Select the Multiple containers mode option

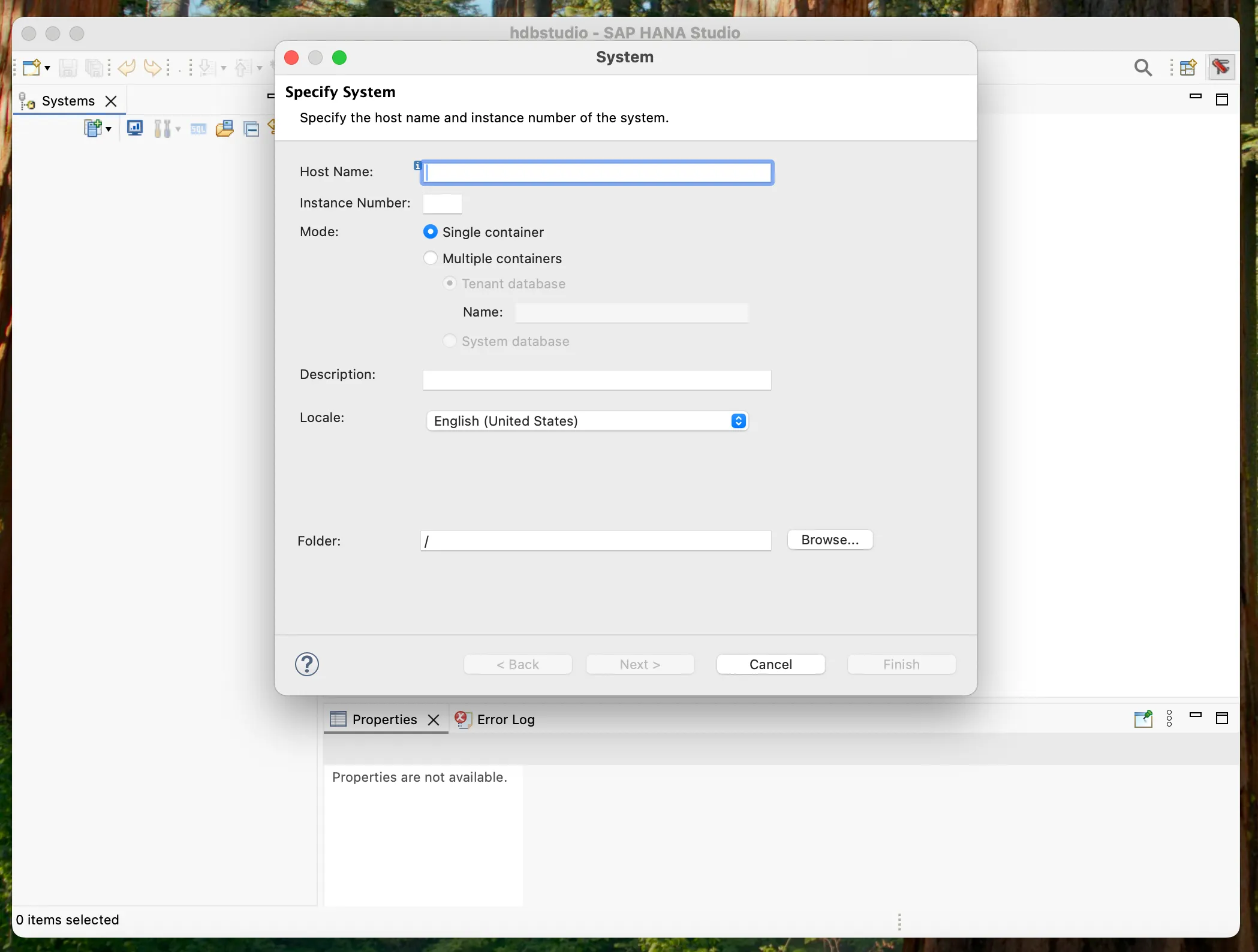(430, 258)
